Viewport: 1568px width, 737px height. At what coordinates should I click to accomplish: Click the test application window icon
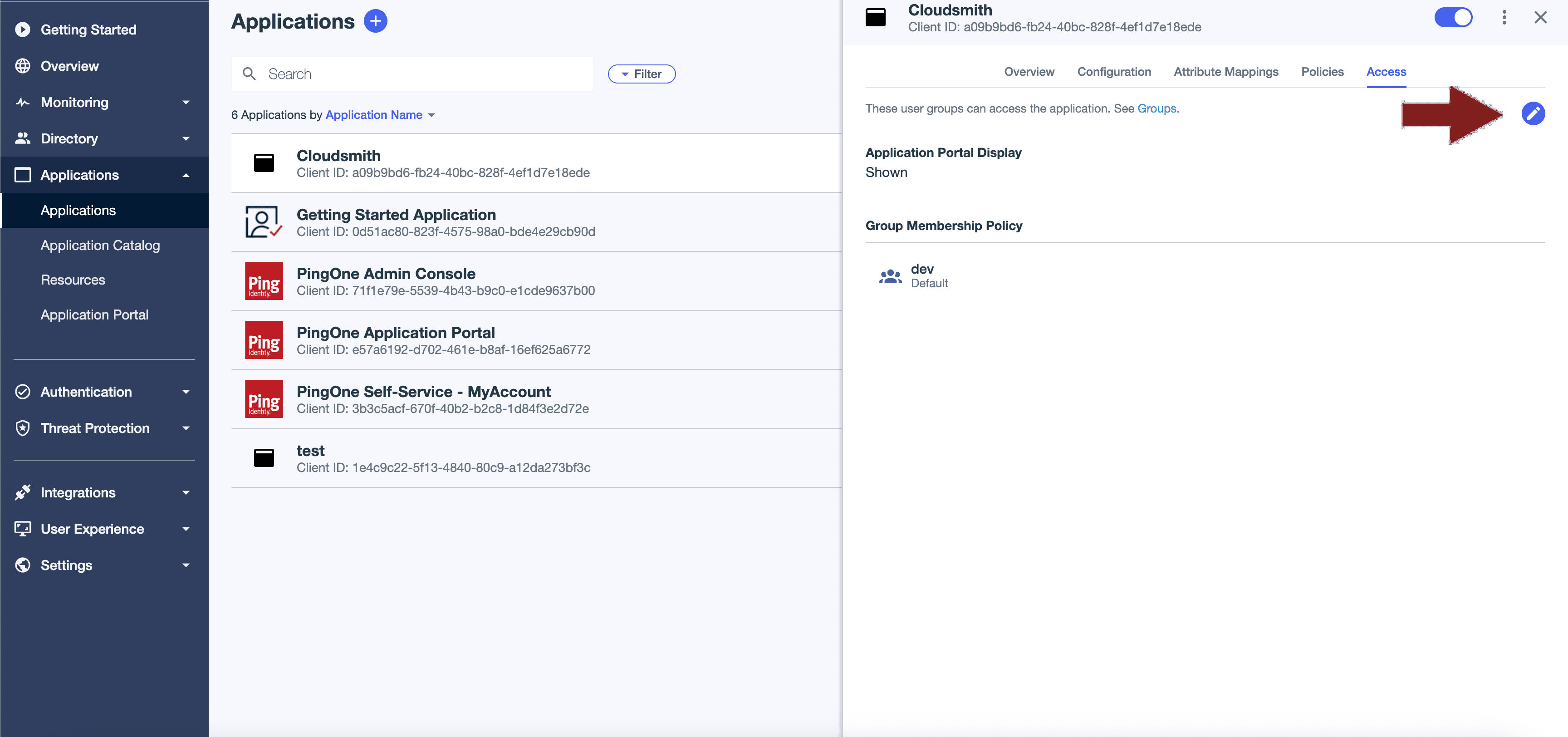[x=264, y=458]
